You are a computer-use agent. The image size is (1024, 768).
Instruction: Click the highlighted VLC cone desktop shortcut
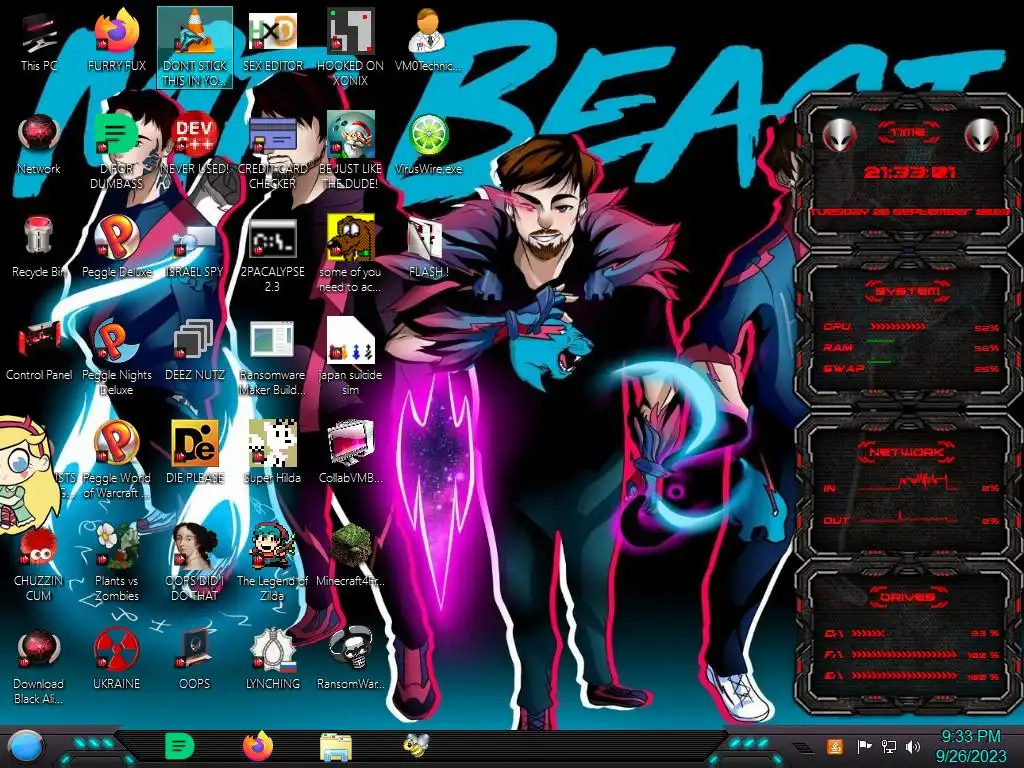[x=195, y=47]
